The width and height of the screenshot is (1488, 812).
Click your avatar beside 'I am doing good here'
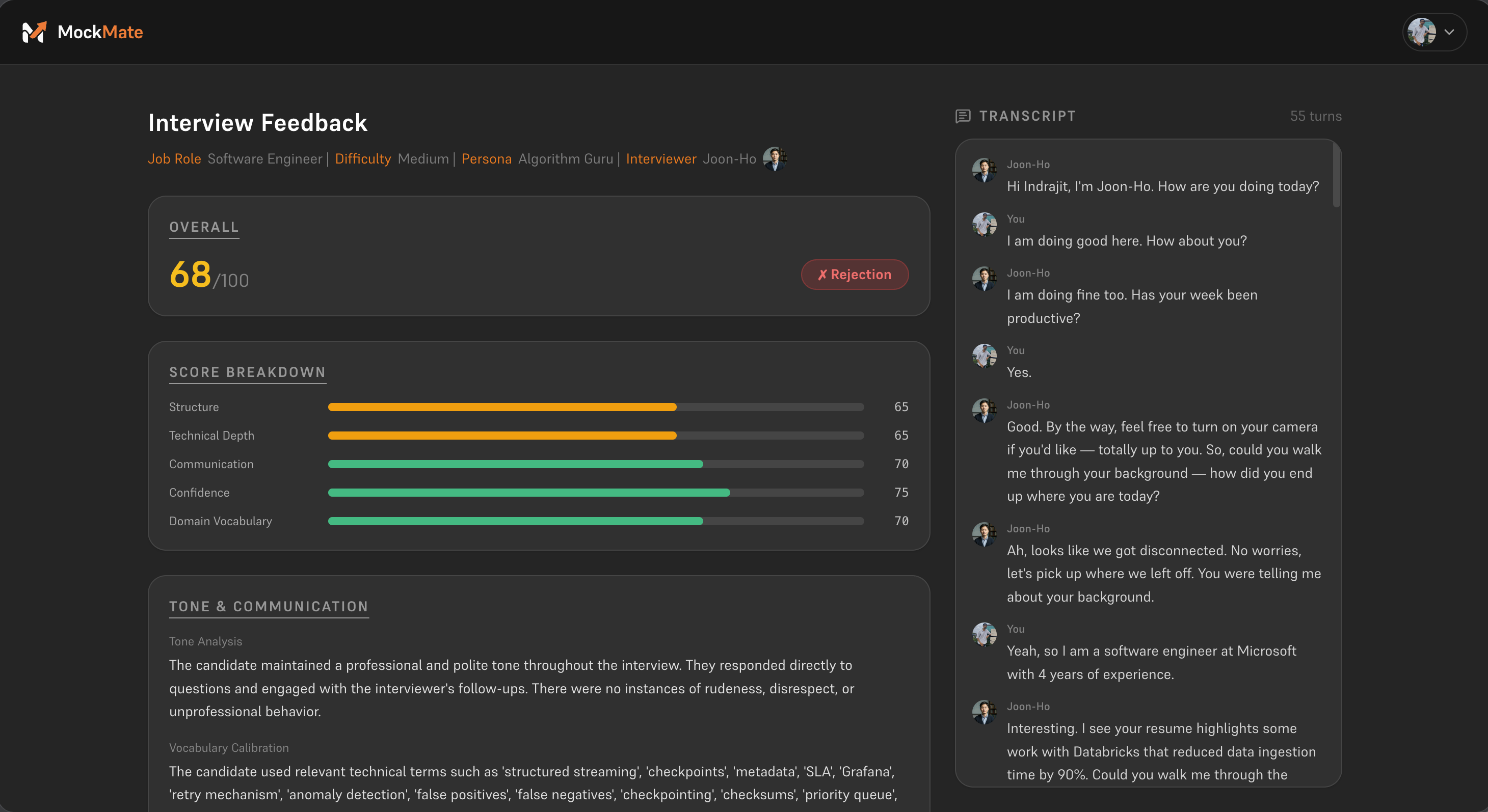[984, 225]
